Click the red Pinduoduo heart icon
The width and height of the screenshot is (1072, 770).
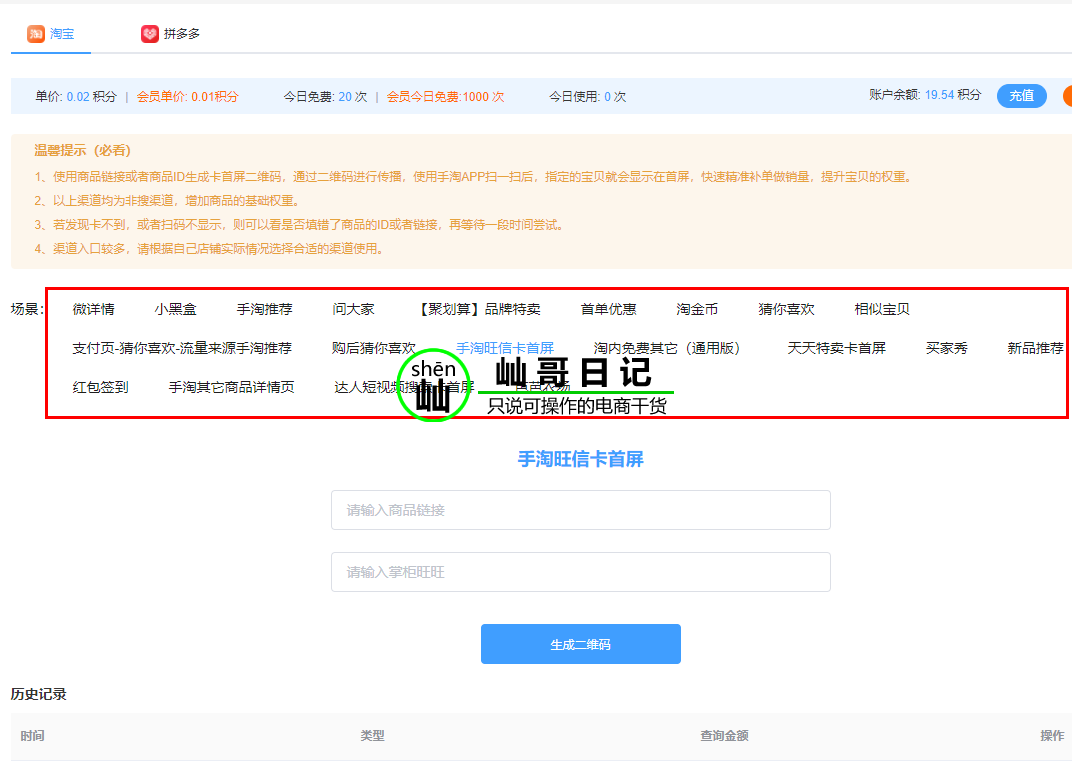tap(150, 34)
